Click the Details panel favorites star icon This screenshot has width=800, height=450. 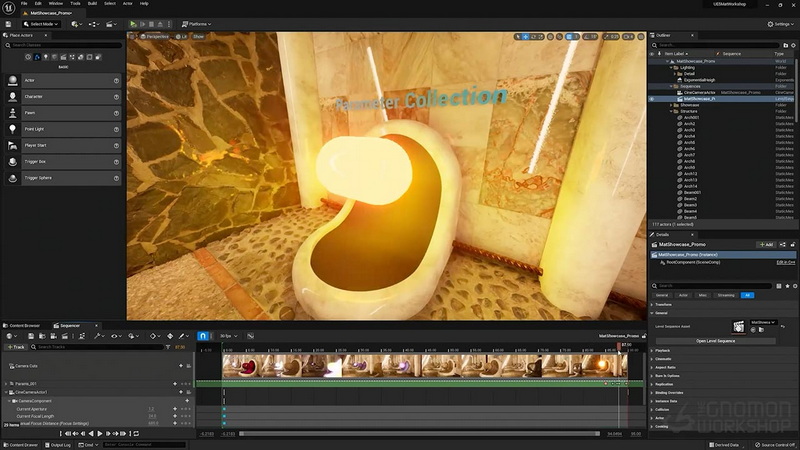pyautogui.click(x=787, y=286)
